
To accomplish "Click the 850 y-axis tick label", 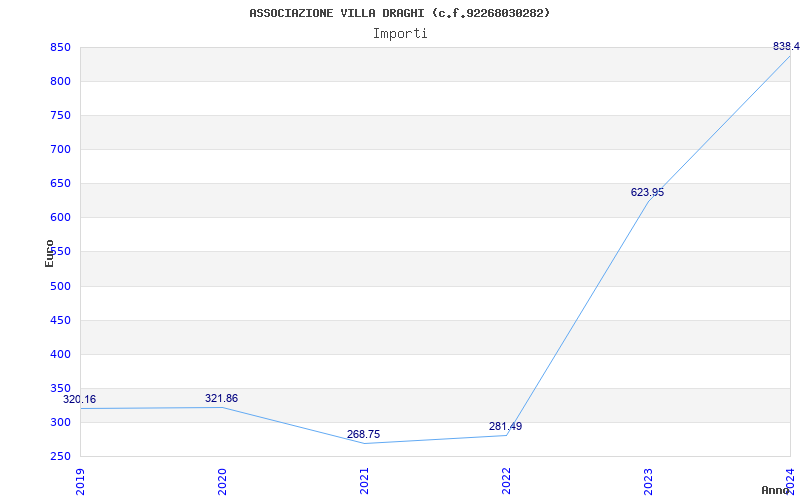I will [x=60, y=47].
